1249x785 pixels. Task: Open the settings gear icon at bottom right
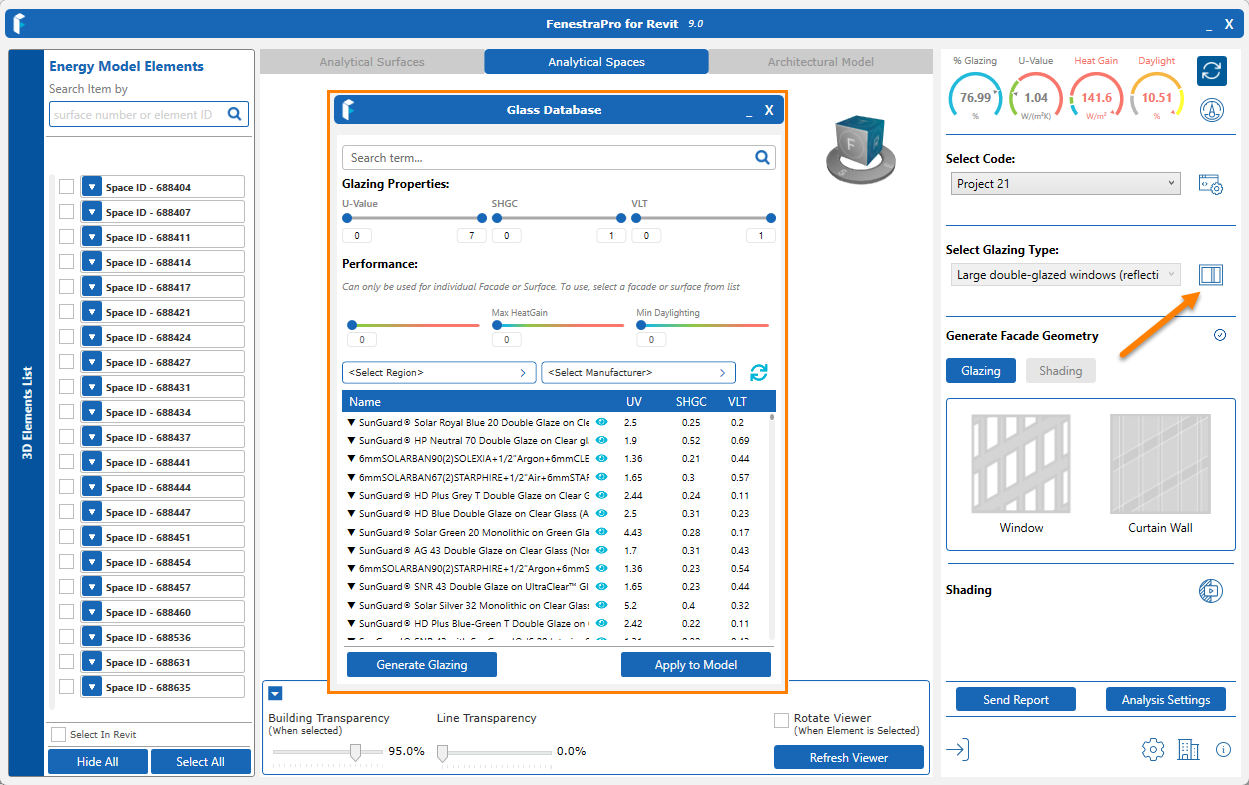click(x=1153, y=750)
